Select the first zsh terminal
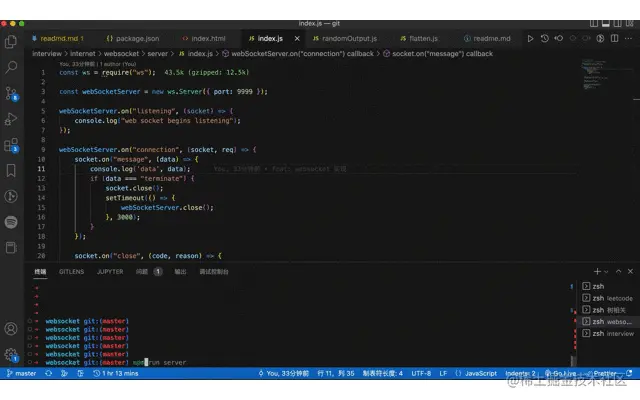Screen dimensions: 640x400 click(x=608, y=286)
